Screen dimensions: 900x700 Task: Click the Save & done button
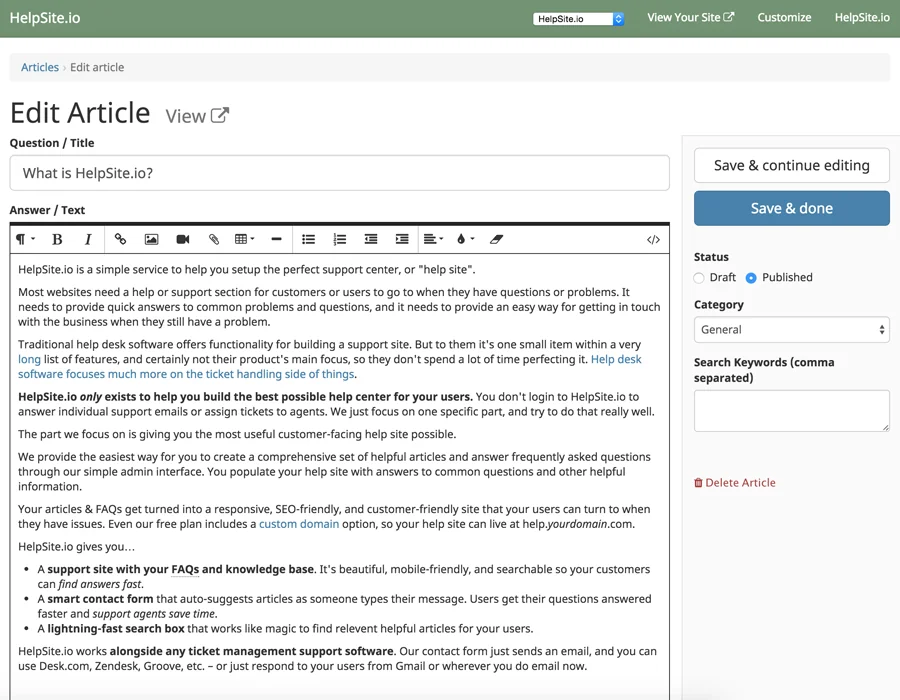tap(791, 209)
